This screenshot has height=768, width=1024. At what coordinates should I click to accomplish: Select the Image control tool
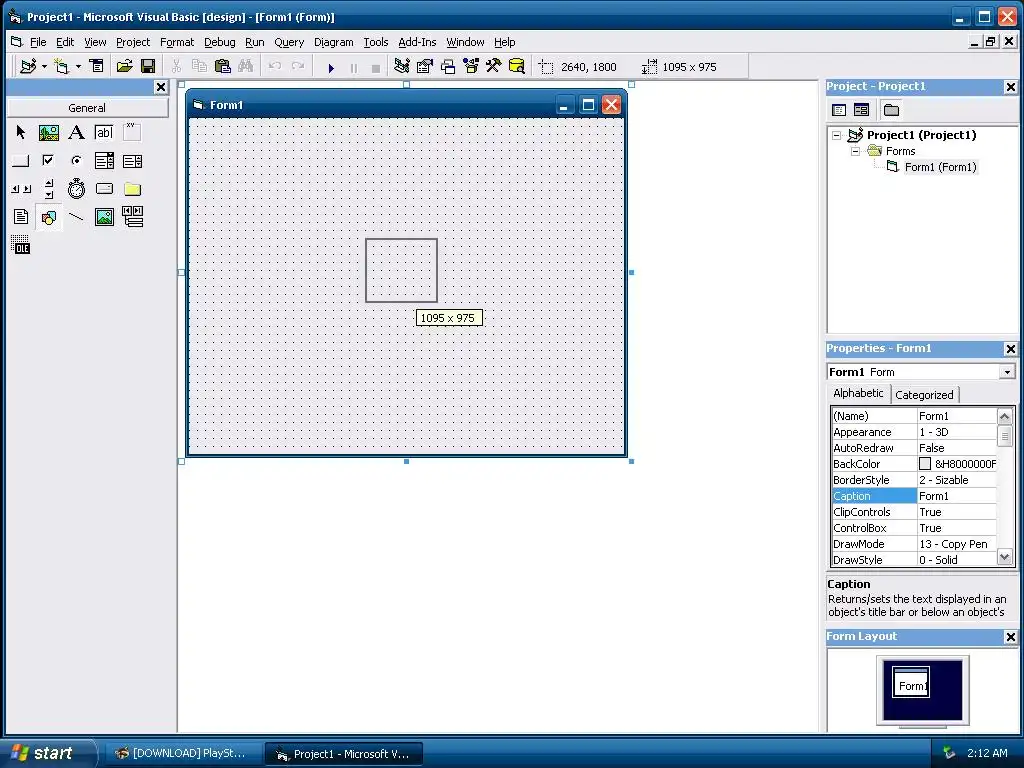(104, 217)
